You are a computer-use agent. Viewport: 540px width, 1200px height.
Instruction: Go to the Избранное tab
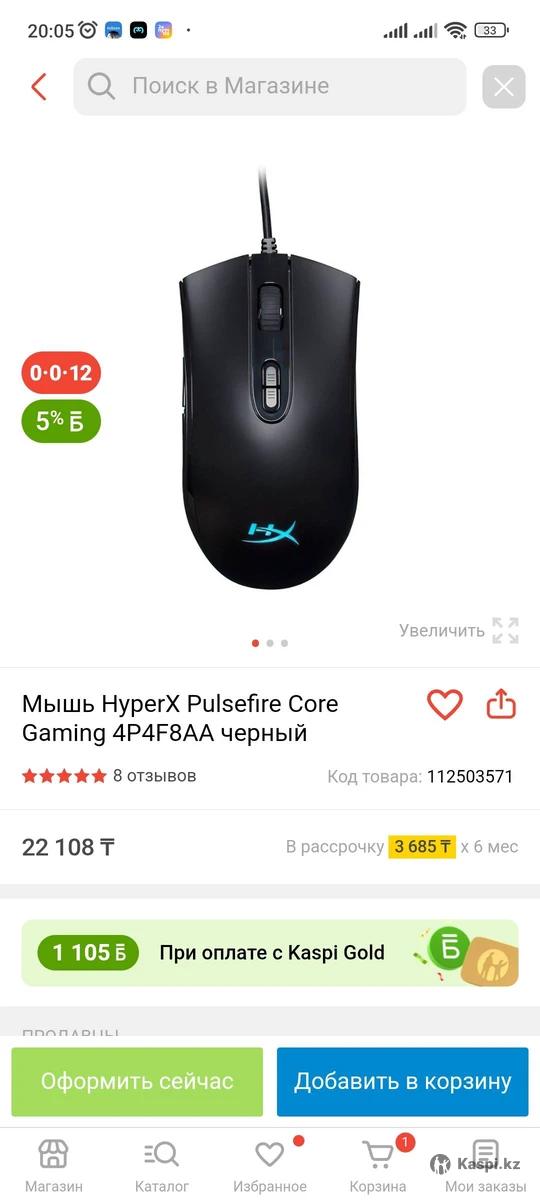(x=270, y=1167)
